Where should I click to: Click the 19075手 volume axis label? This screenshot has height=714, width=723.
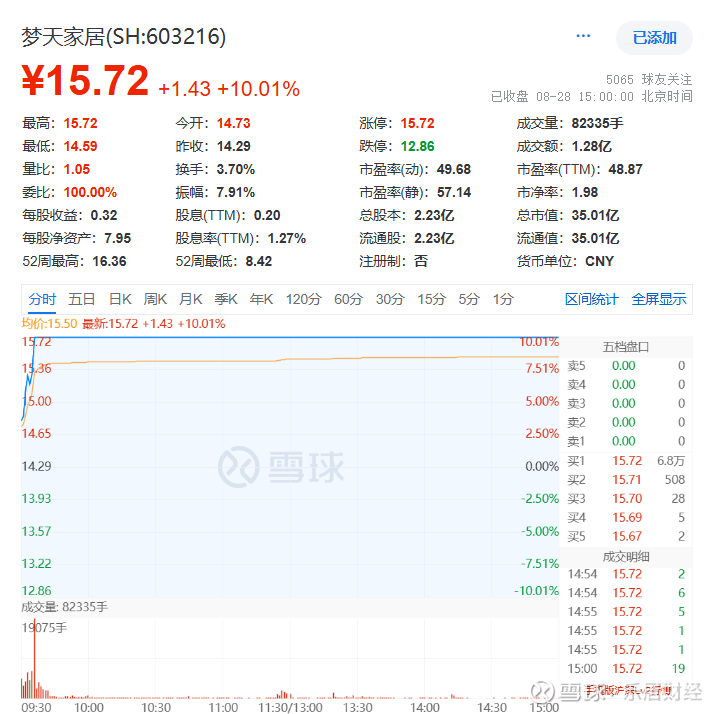tap(44, 628)
